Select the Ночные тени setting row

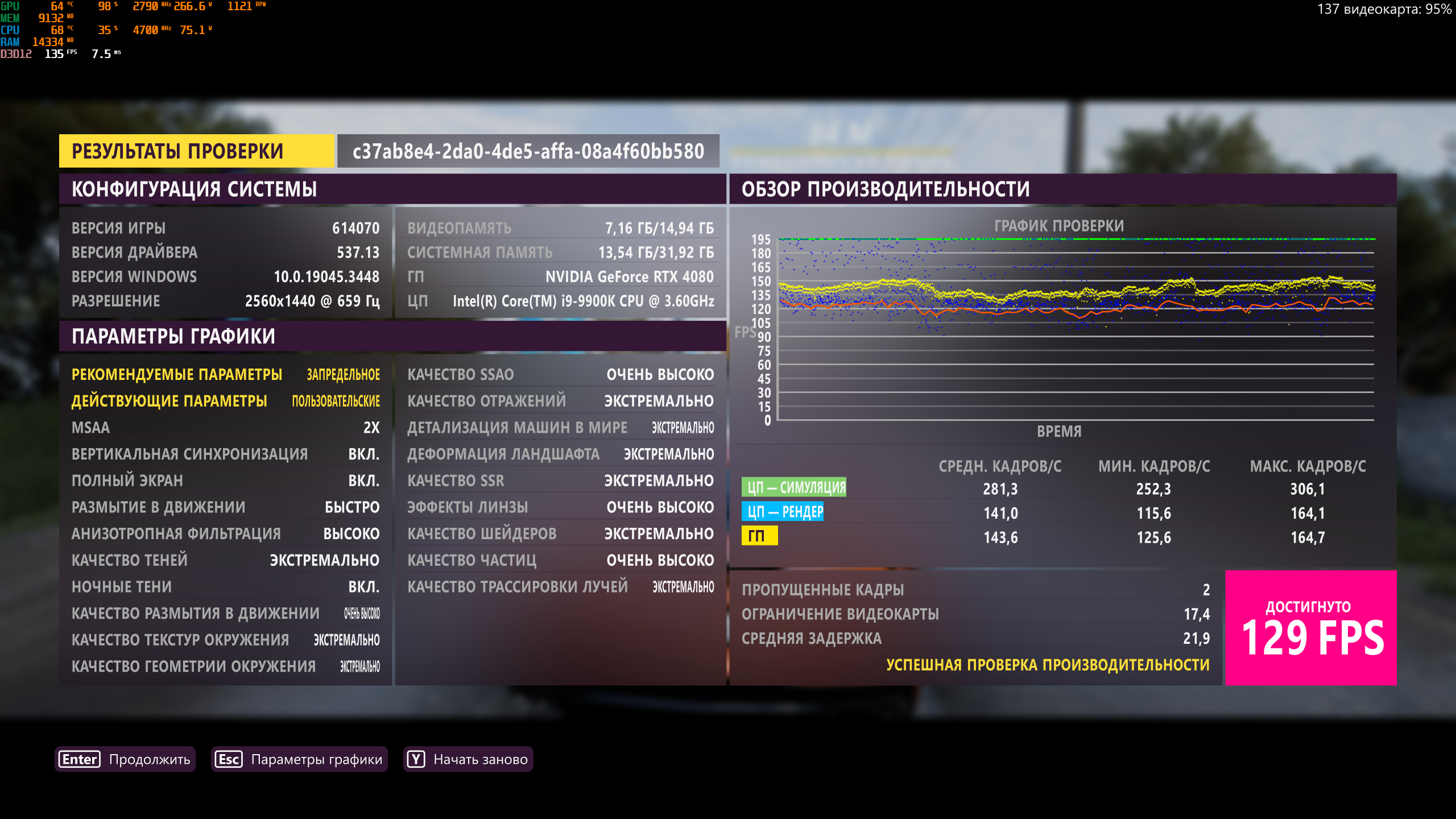pos(225,587)
